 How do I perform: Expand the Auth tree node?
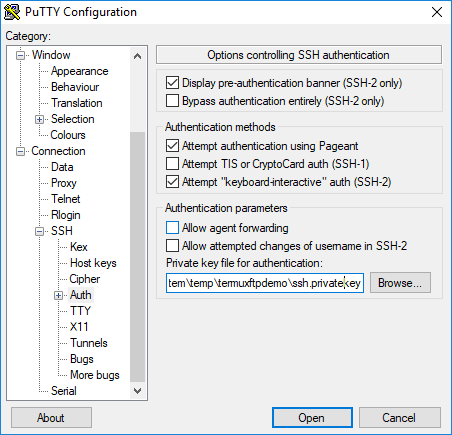pos(58,295)
